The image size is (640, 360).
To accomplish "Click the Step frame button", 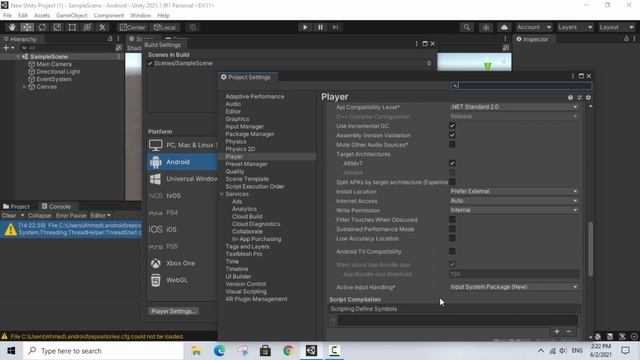I will (x=336, y=27).
